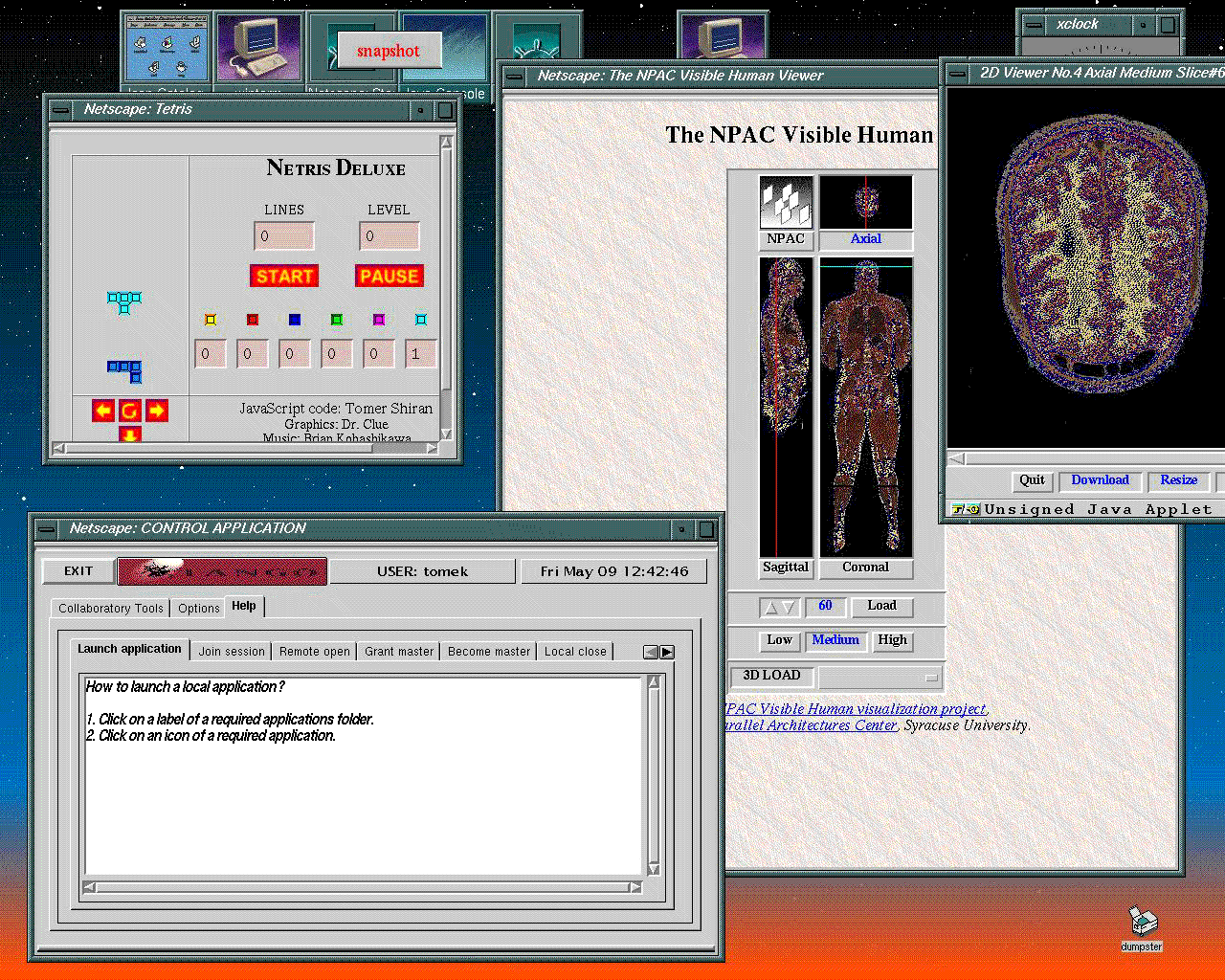
Task: Move piece right with red right arrow
Action: tap(157, 411)
